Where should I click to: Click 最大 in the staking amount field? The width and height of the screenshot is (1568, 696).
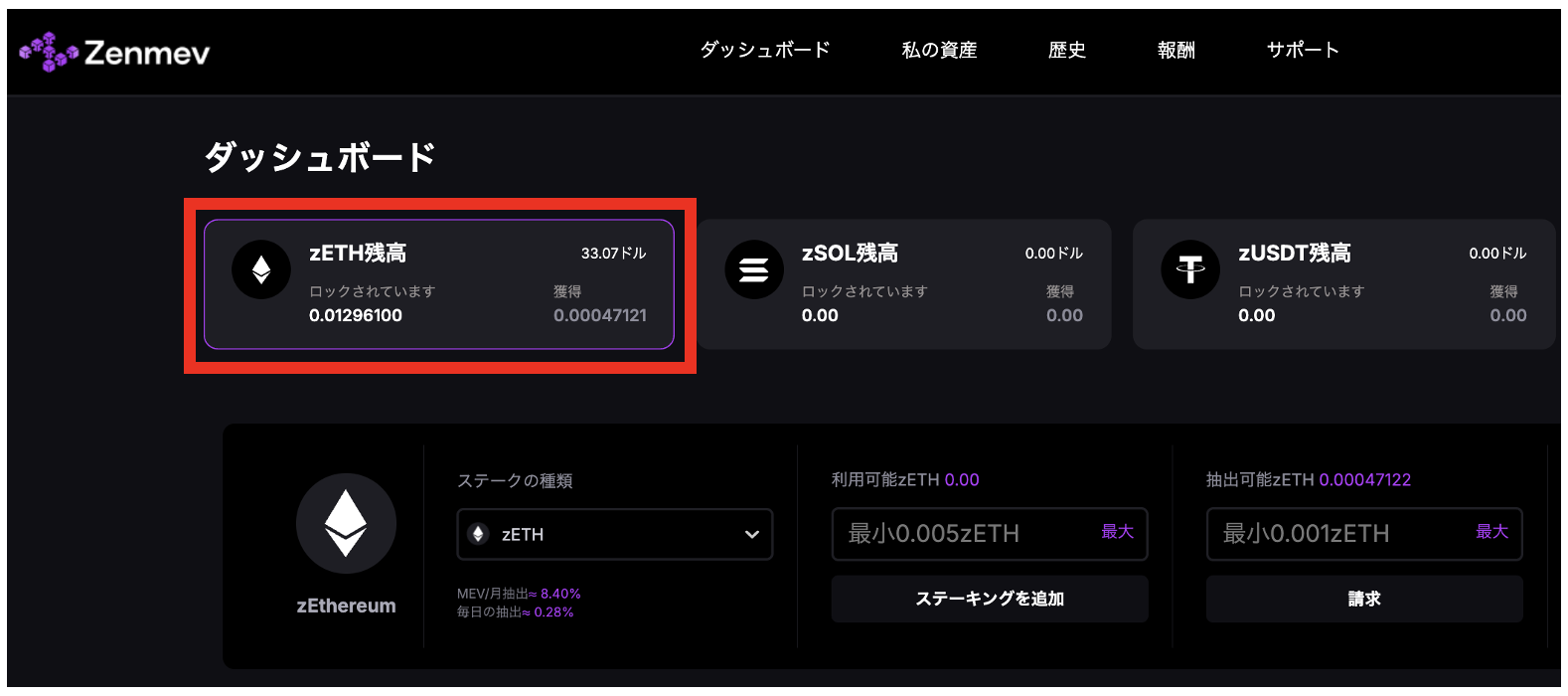point(1117,532)
